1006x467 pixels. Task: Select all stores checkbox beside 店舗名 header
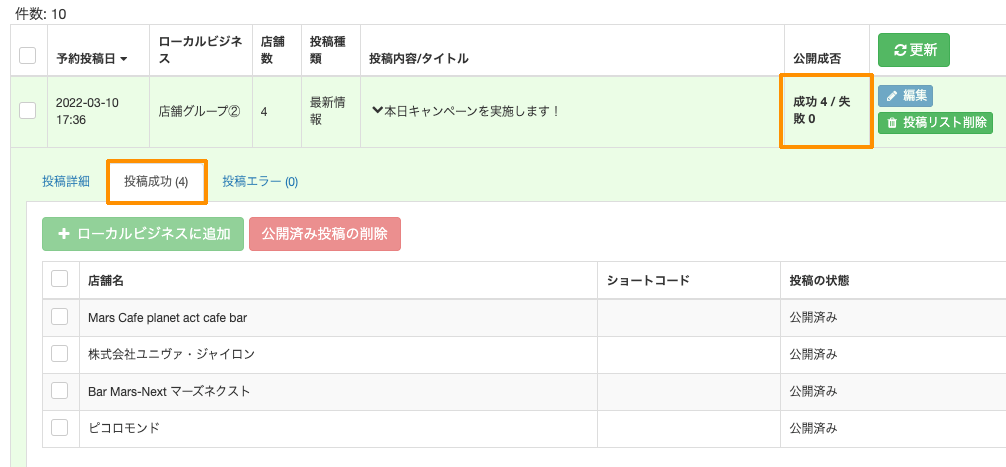tap(60, 279)
